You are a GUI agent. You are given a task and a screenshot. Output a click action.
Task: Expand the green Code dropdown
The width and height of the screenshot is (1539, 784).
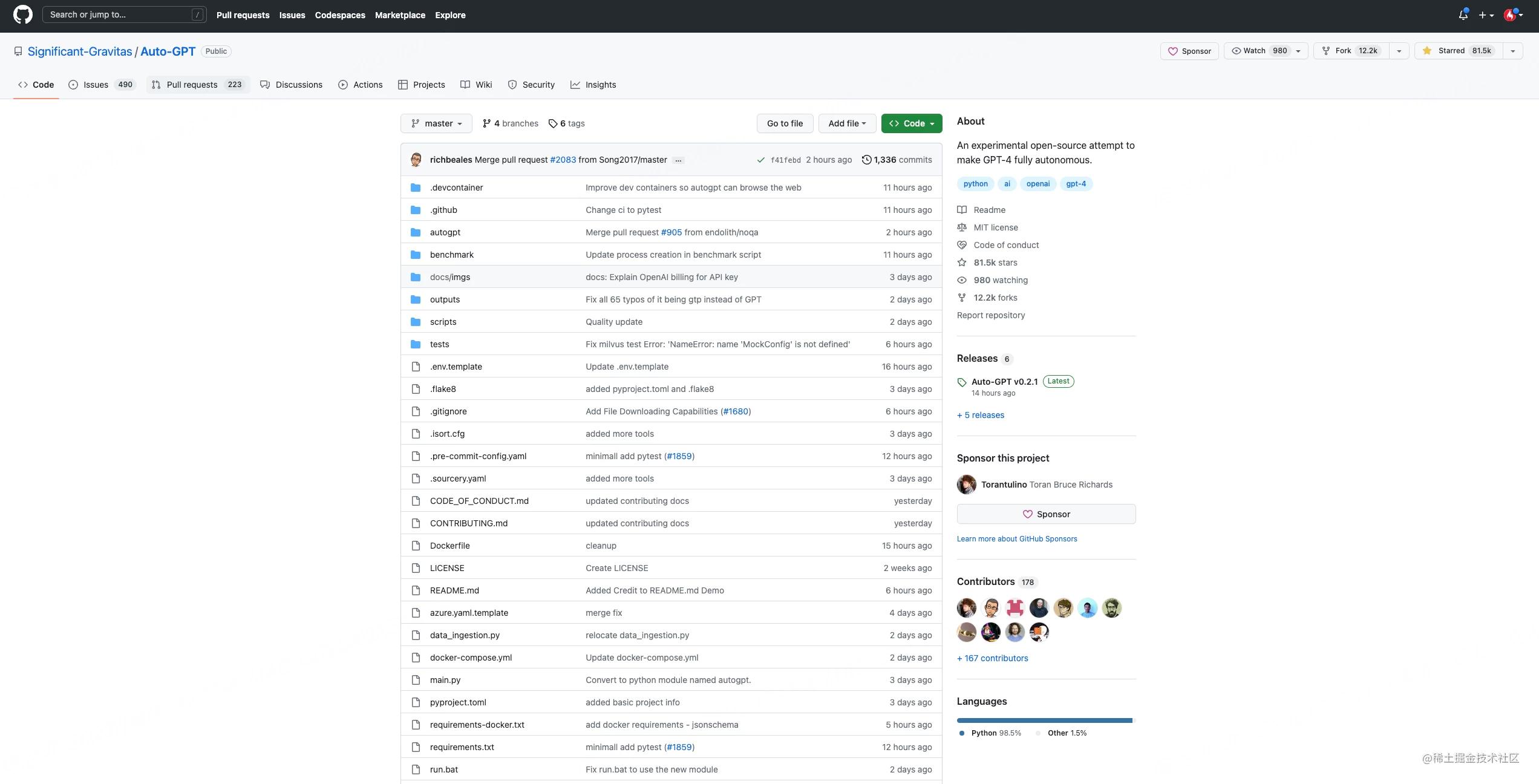tap(911, 123)
